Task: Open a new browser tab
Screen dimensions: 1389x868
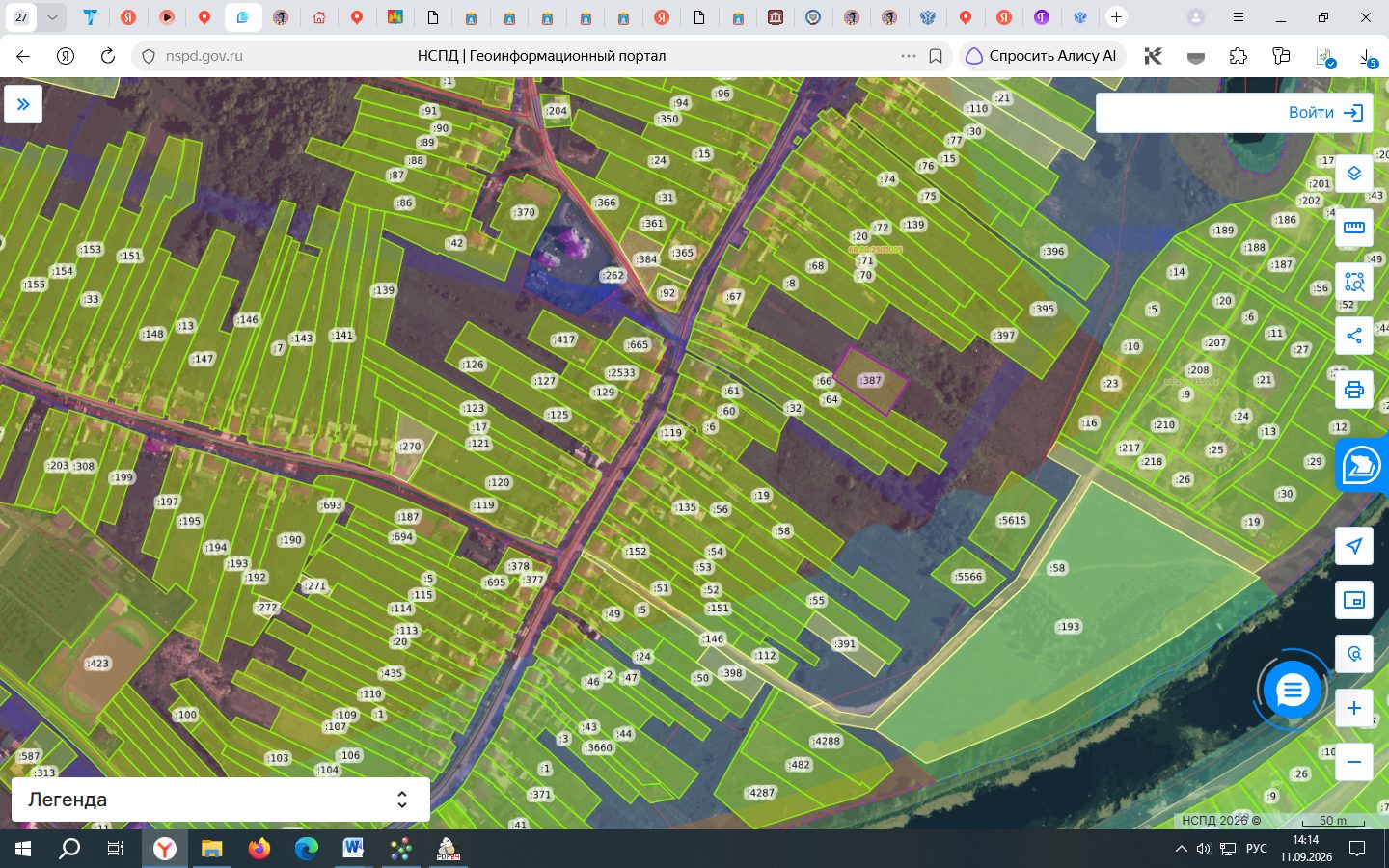Action: (x=1116, y=17)
